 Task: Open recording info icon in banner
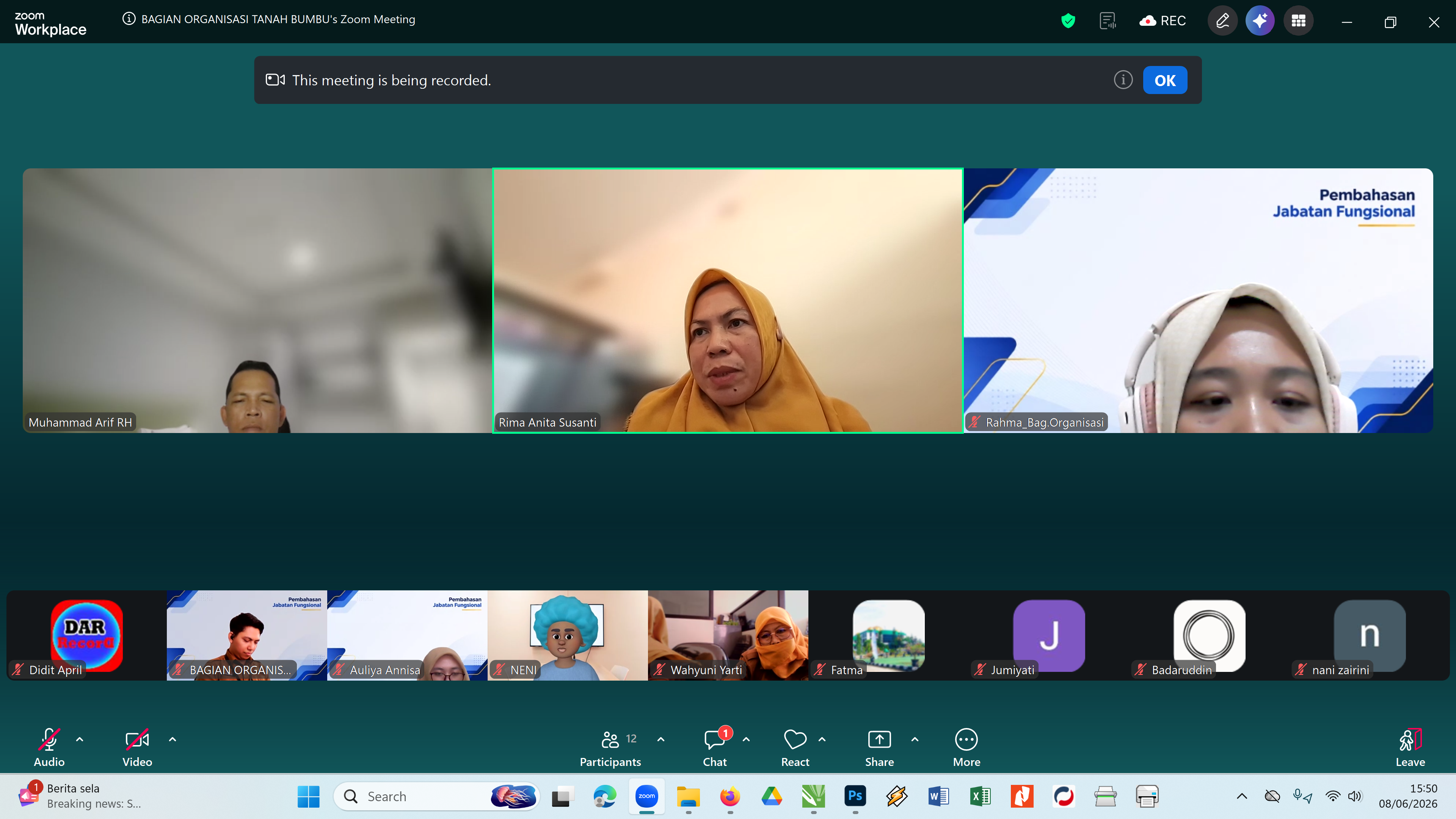pyautogui.click(x=1123, y=80)
